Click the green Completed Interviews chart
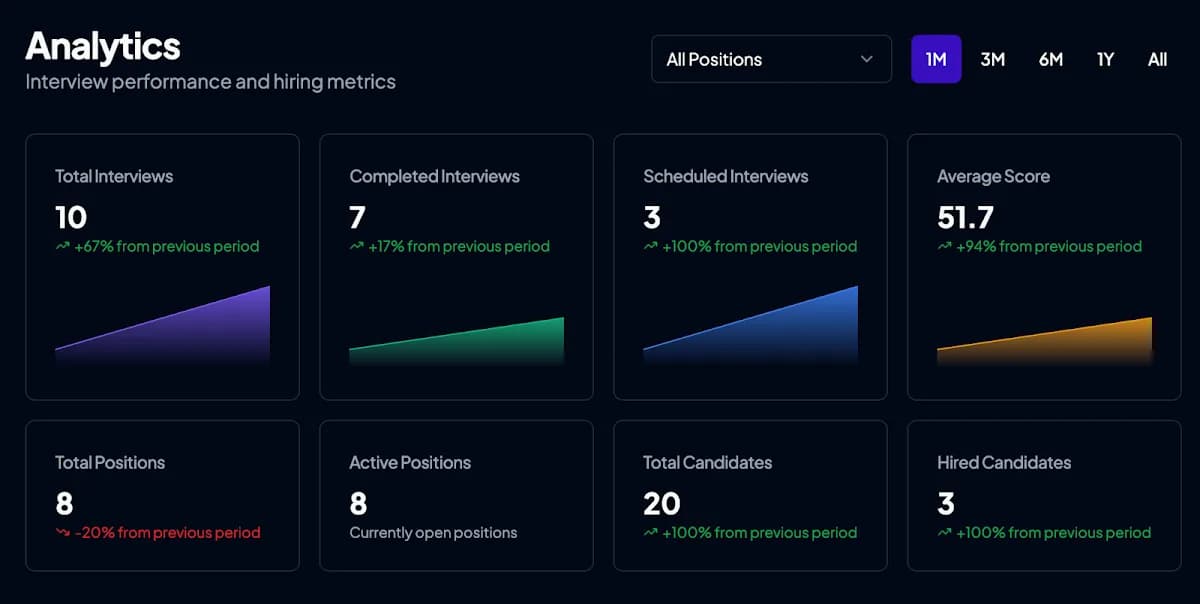 pyautogui.click(x=456, y=342)
